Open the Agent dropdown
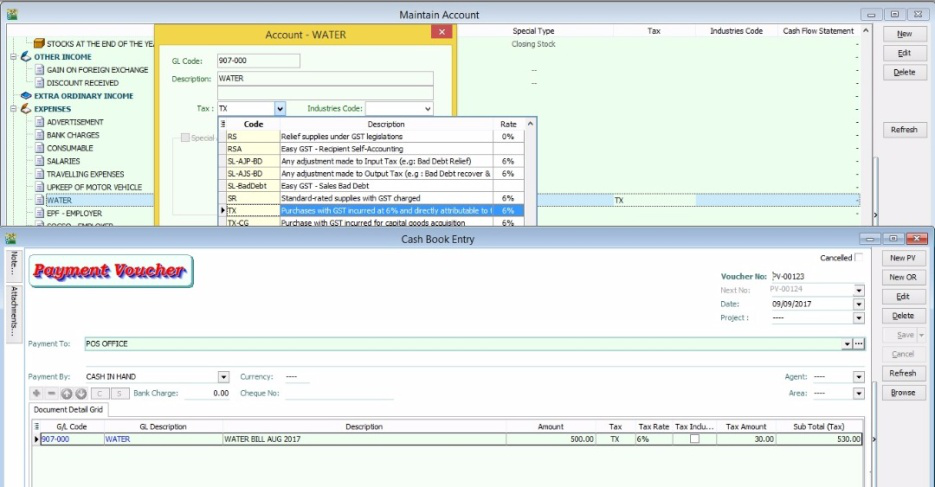The height and width of the screenshot is (487, 935). [x=859, y=377]
